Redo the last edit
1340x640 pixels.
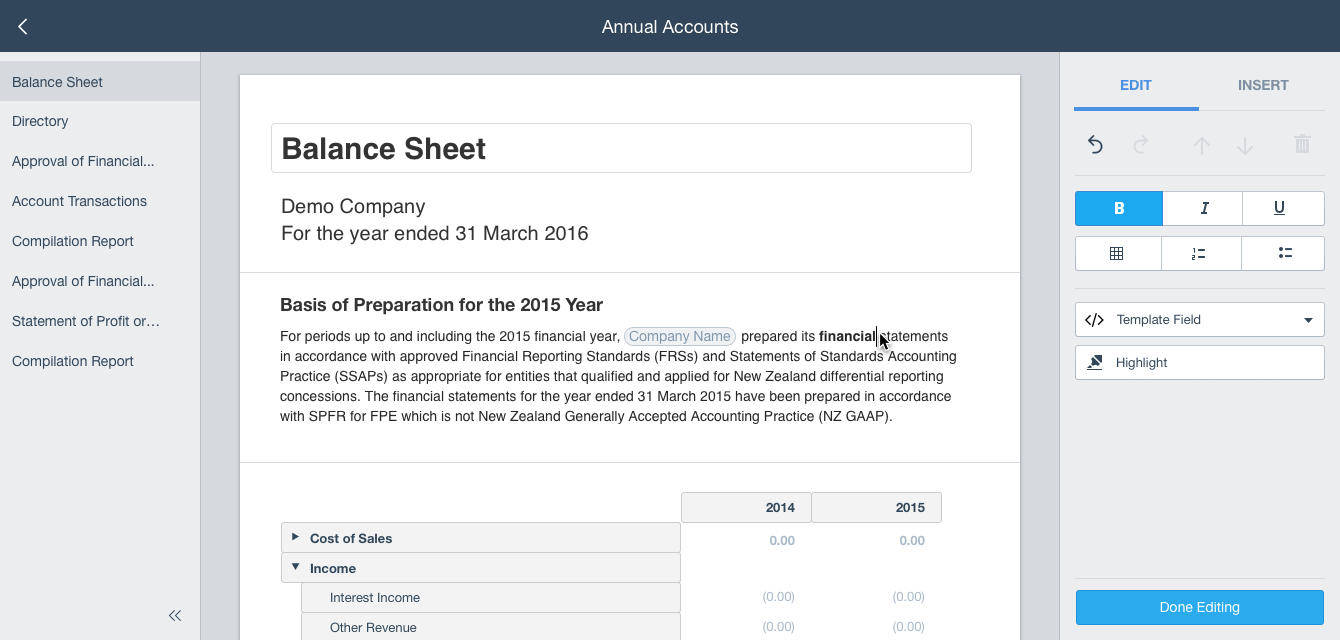pyautogui.click(x=1141, y=145)
